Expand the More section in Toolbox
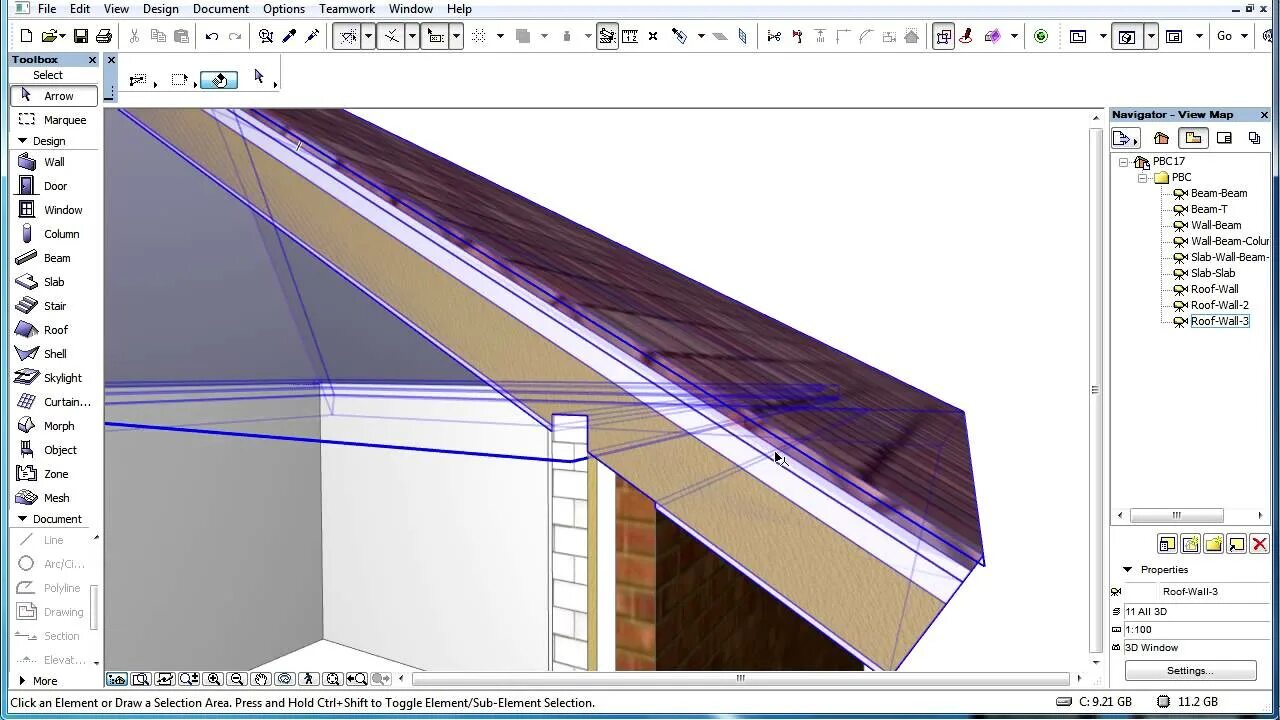The height and width of the screenshot is (720, 1280). (x=22, y=681)
